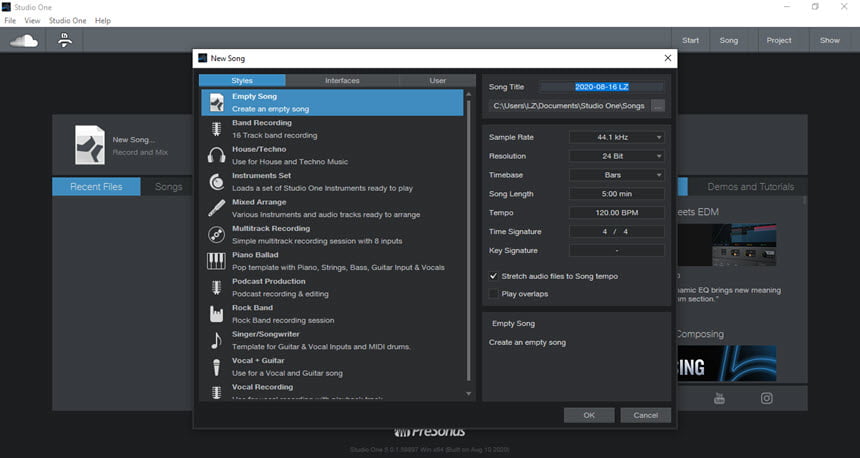The height and width of the screenshot is (458, 860).
Task: Click the Song Length 5:00 min field
Action: coord(616,194)
